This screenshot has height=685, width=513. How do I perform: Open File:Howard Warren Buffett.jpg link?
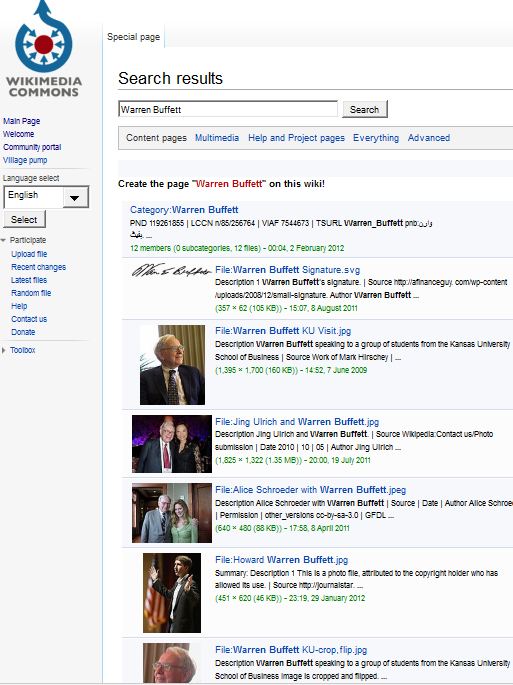pos(281,560)
